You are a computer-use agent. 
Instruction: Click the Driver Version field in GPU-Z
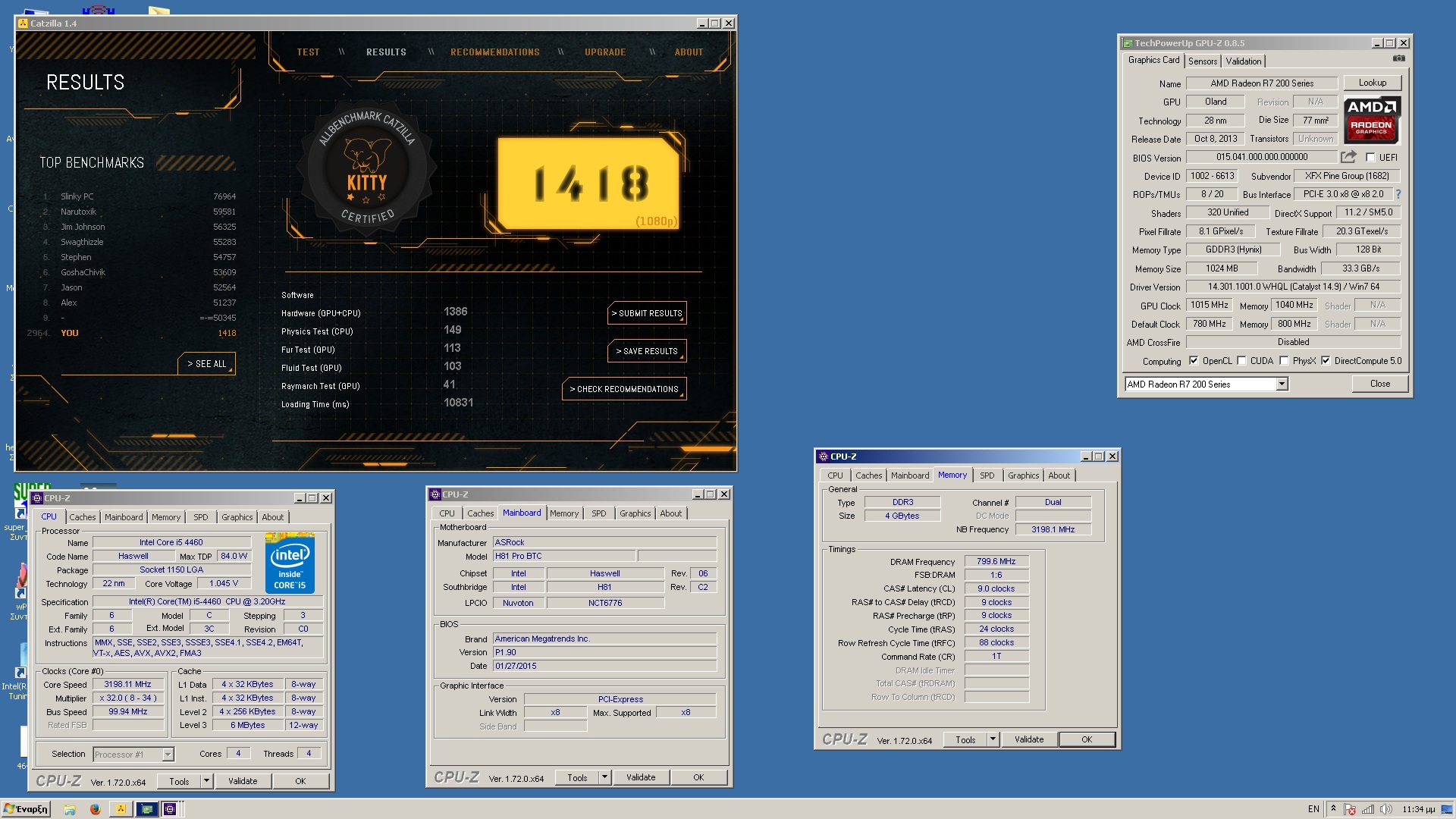[x=1294, y=287]
